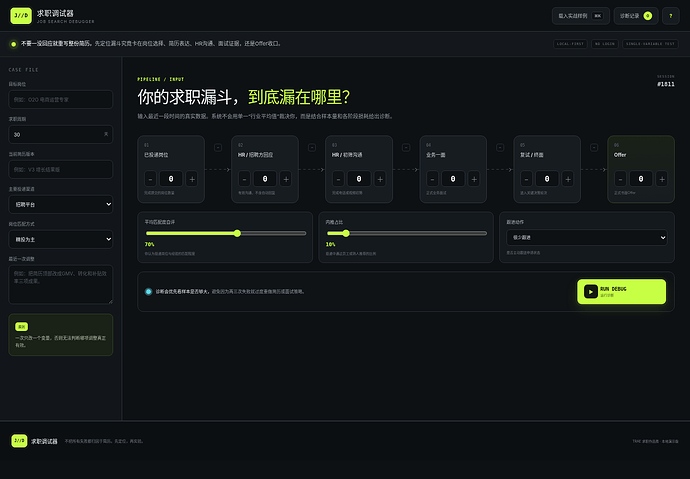Decrease the 05 复试 / 终面 count

tap(526, 179)
